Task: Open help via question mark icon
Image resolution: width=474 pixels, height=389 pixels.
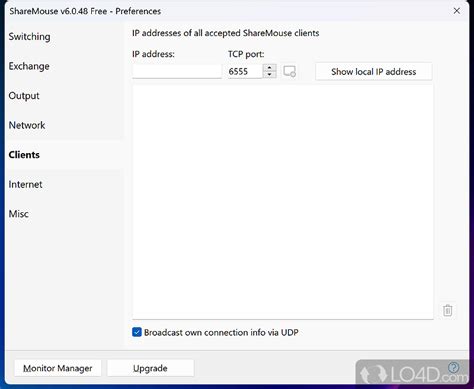Action: (454, 367)
